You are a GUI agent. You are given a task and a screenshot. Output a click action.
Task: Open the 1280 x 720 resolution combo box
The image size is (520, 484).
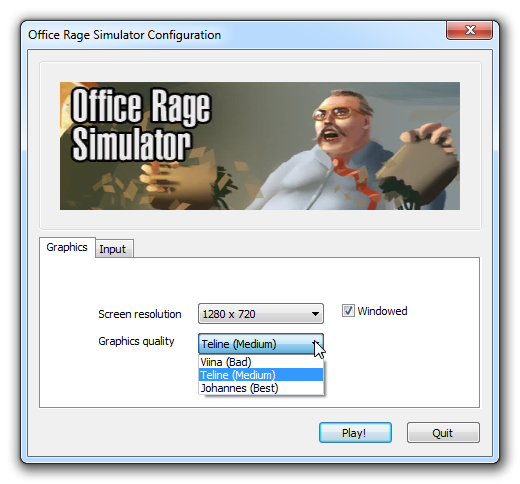(x=261, y=314)
